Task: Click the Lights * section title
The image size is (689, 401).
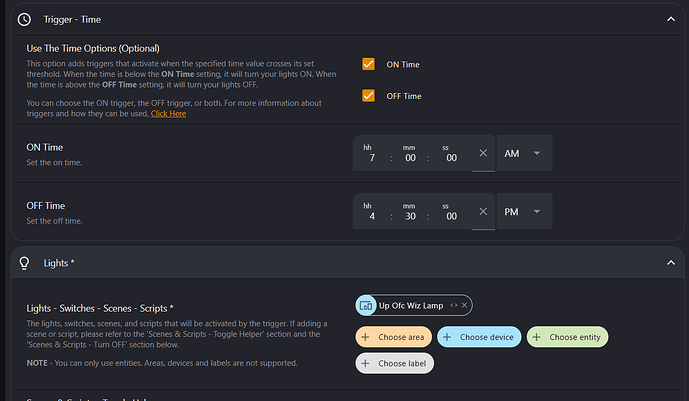Action: click(x=59, y=263)
